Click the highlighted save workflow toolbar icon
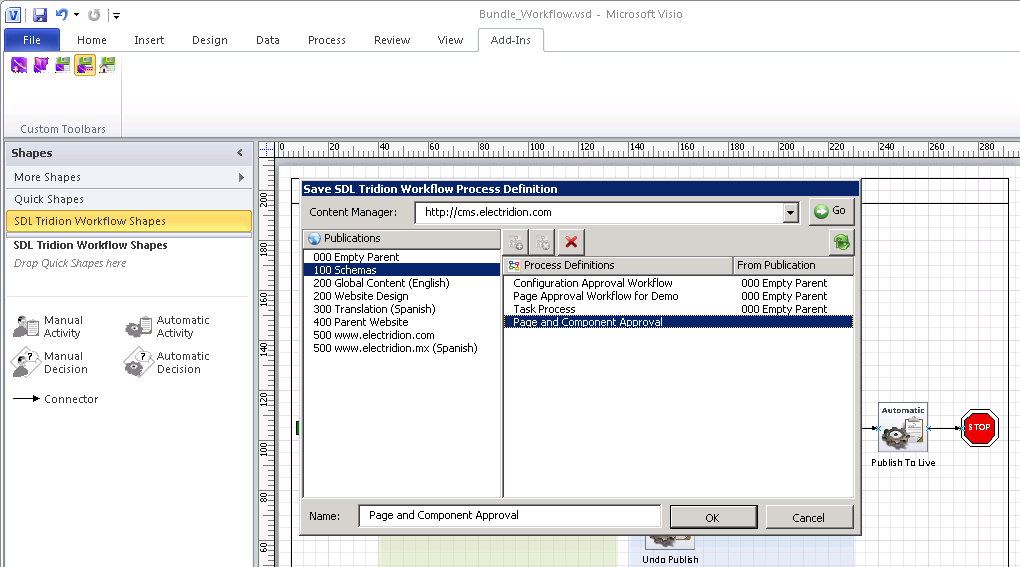 85,65
